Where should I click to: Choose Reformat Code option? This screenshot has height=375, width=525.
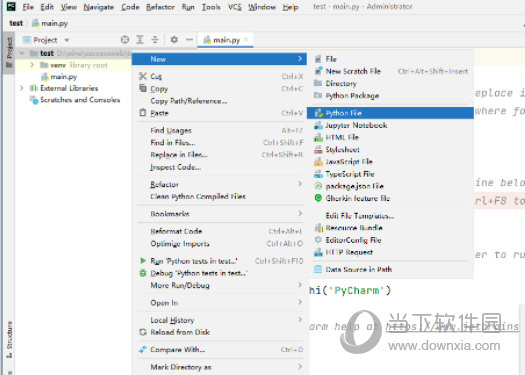tap(220, 231)
